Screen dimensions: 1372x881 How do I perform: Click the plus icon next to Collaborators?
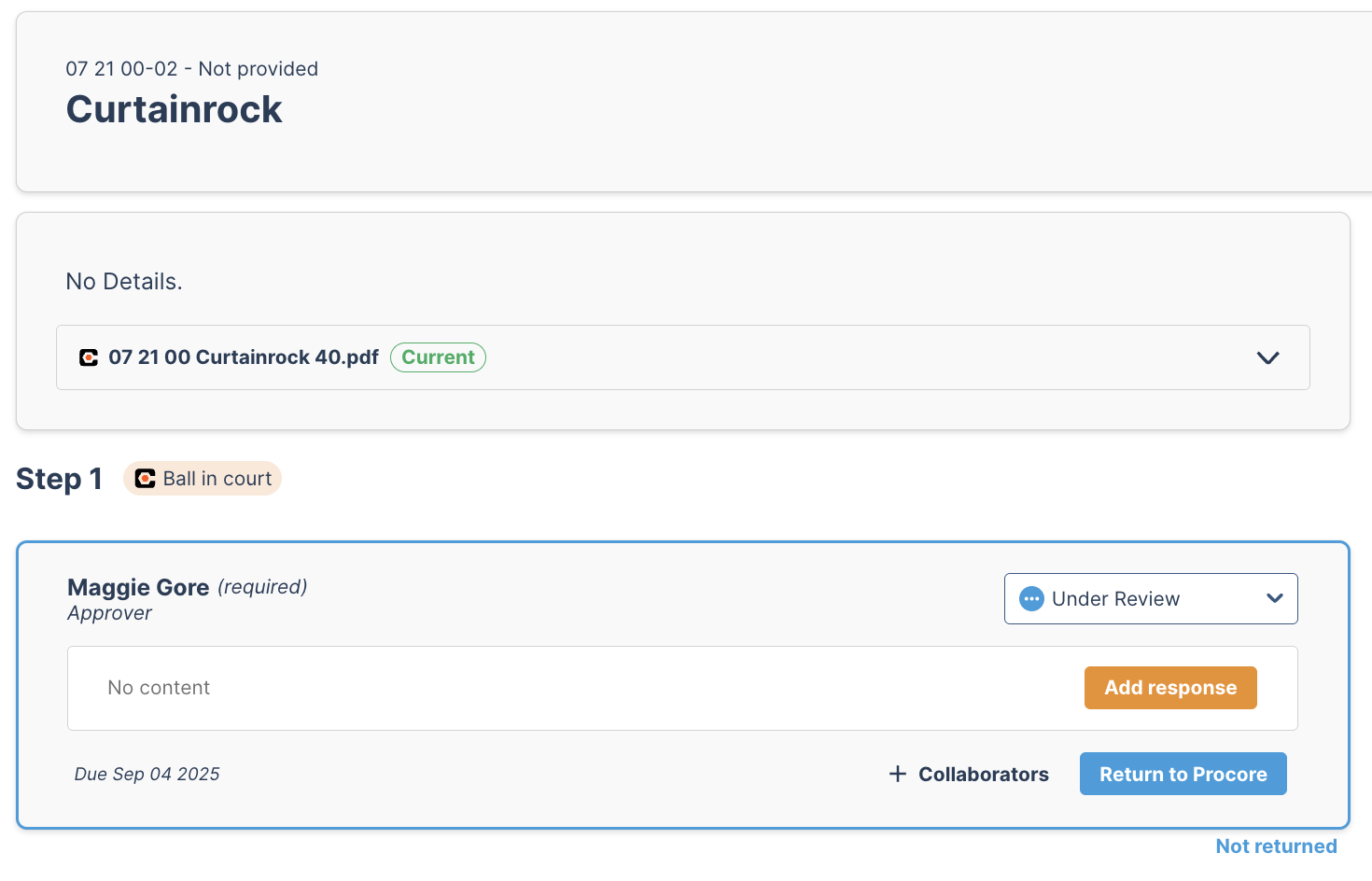[898, 774]
